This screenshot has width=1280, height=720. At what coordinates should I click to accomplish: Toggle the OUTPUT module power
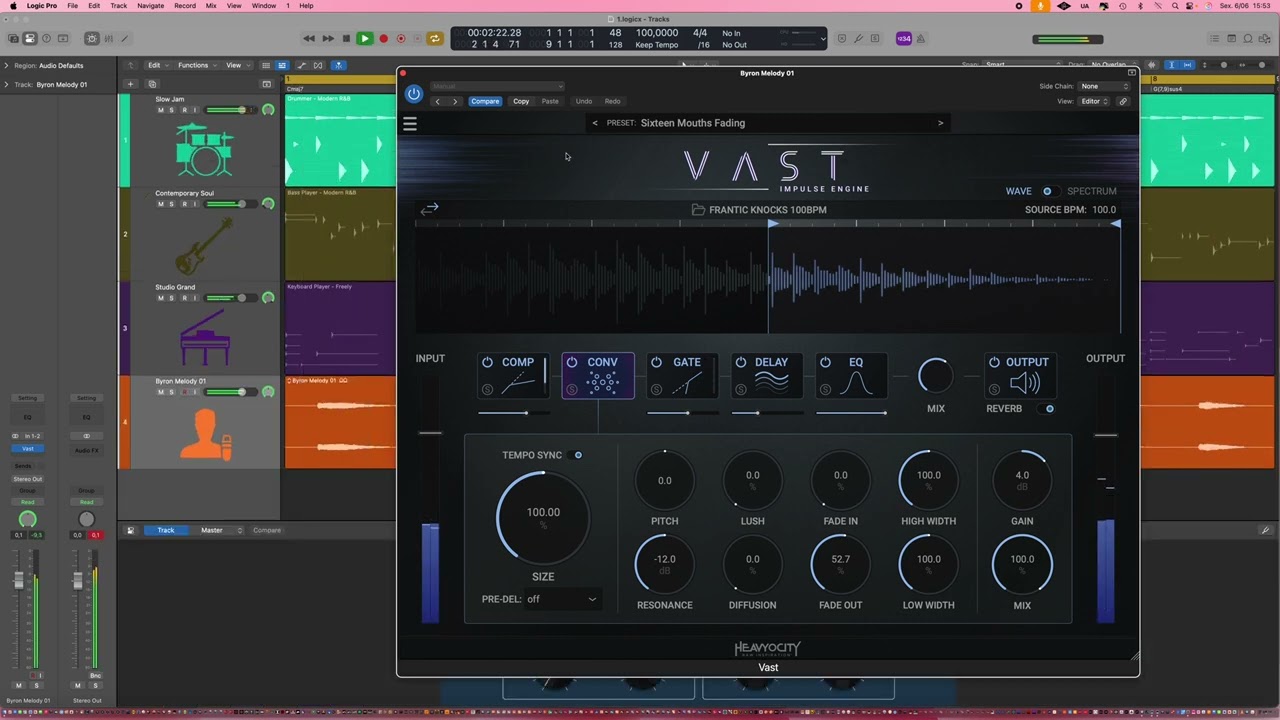pos(994,362)
